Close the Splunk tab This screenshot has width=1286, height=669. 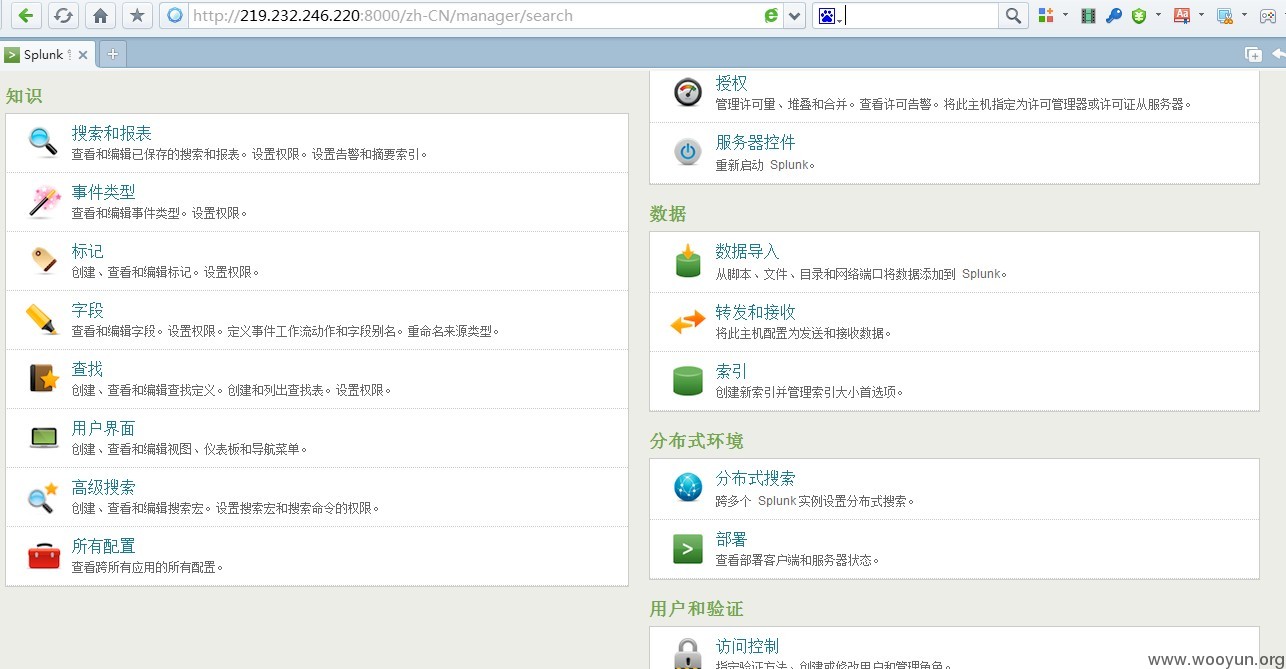pos(82,55)
